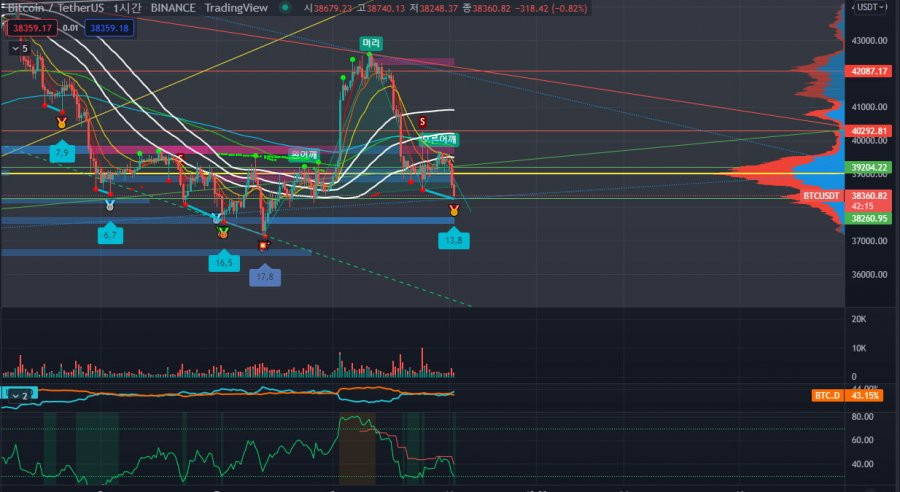Image resolution: width=900 pixels, height=492 pixels.
Task: Click the gold medal icon above 7.9 label
Action: [61, 122]
